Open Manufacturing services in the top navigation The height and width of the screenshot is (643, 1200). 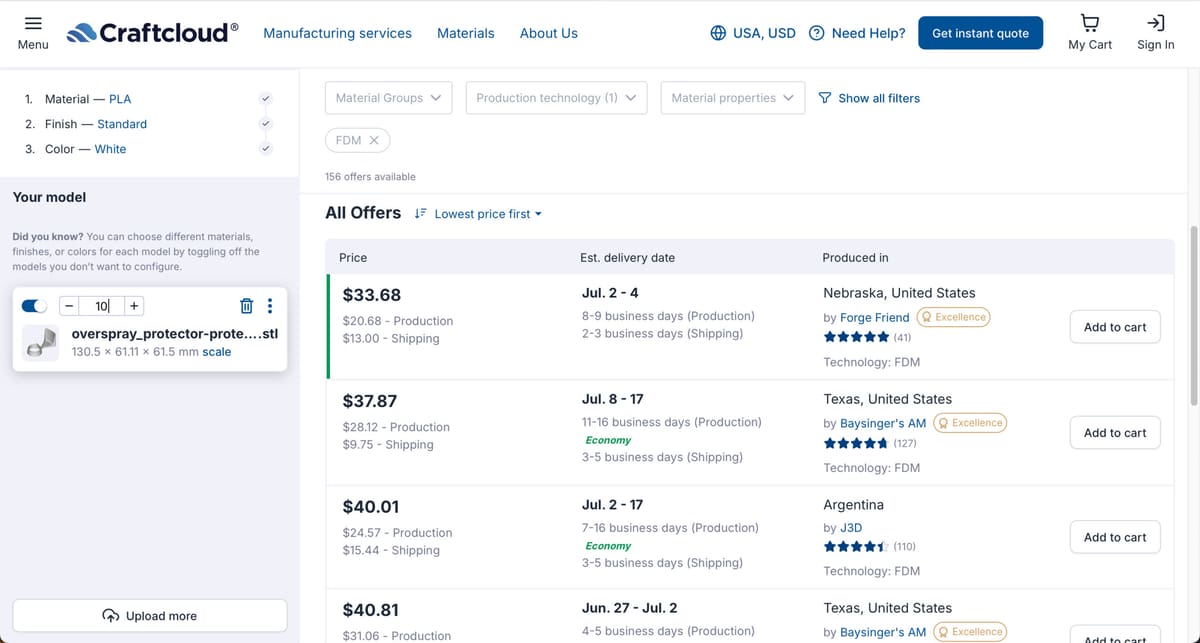click(x=337, y=33)
